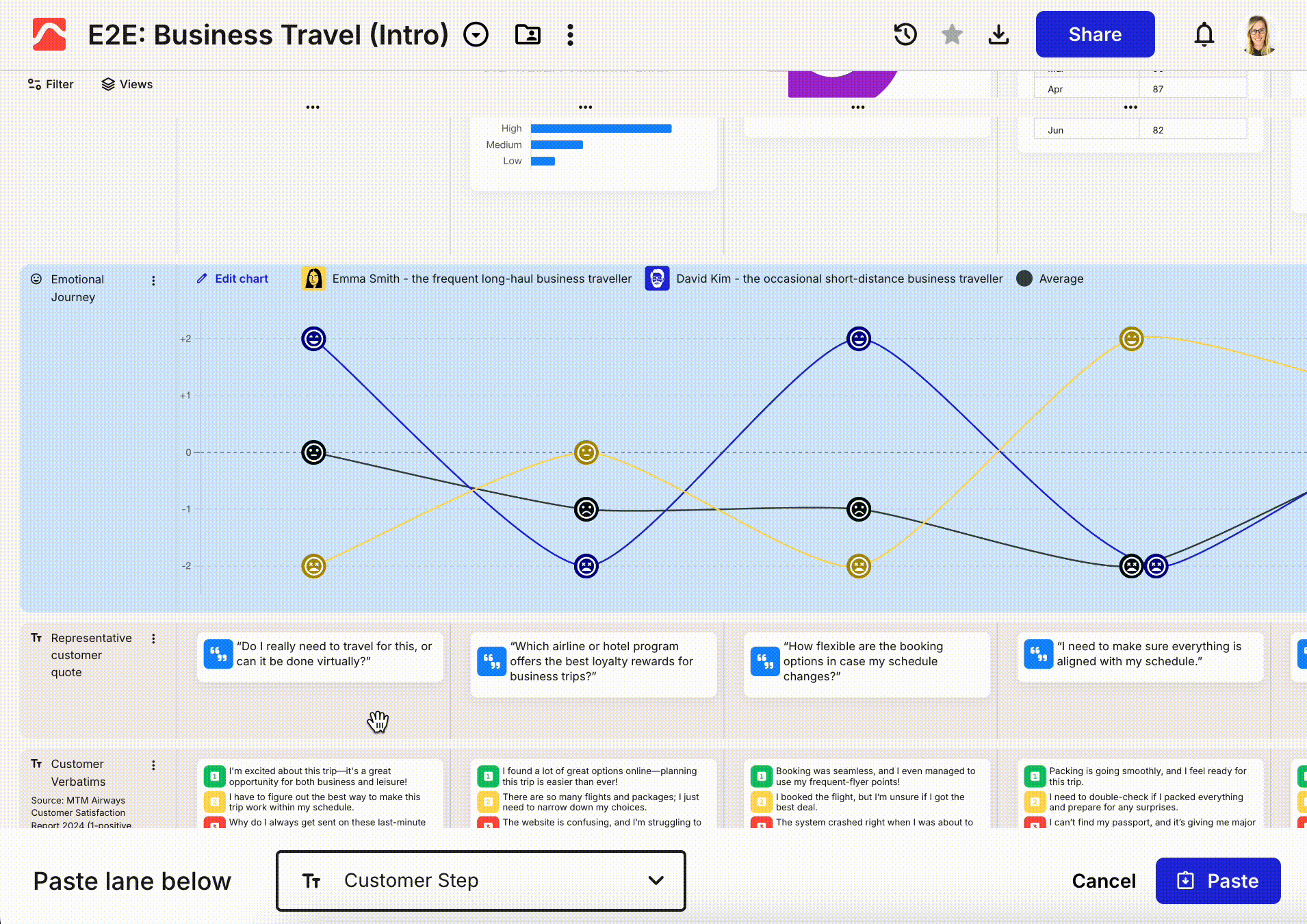
Task: Select the Average neutral face at 0
Action: (313, 452)
